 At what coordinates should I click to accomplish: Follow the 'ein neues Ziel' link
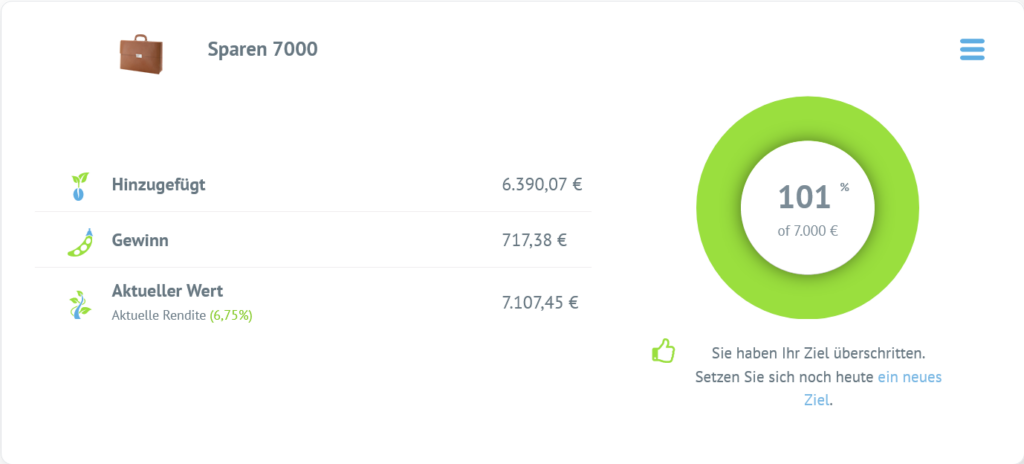(x=873, y=388)
